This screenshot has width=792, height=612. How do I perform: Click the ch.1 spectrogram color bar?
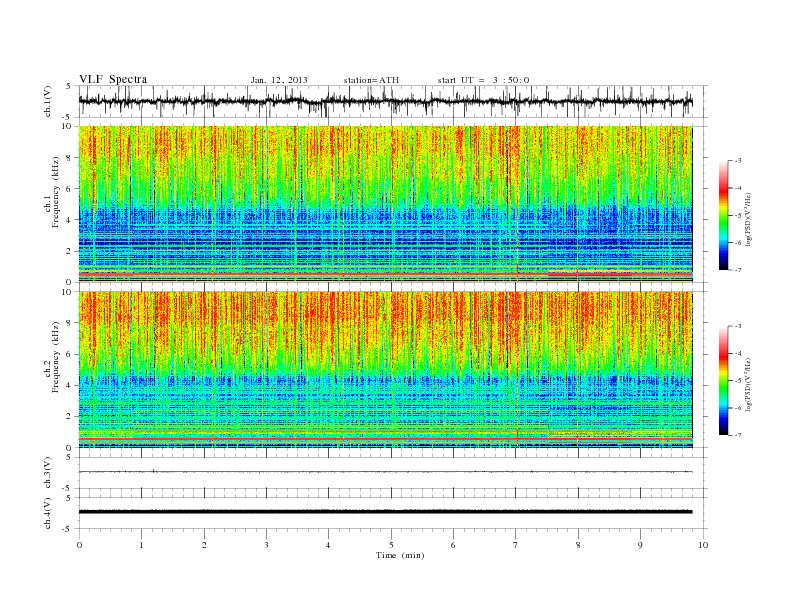click(723, 216)
